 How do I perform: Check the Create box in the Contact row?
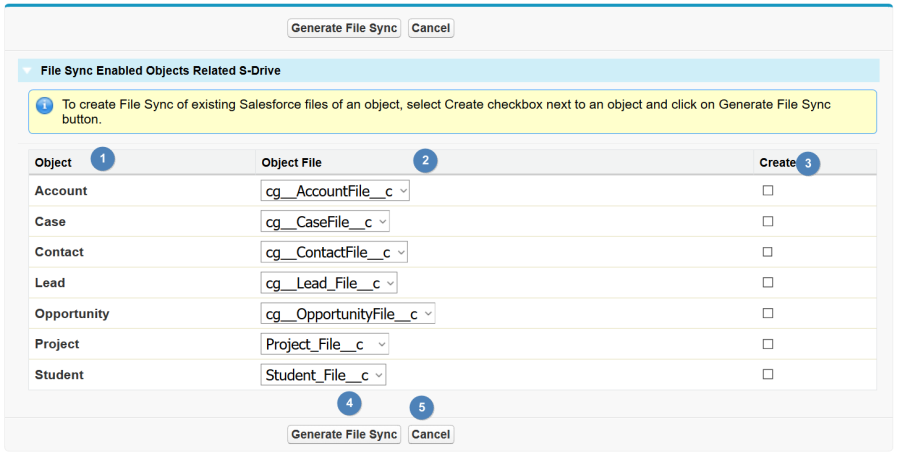pyautogui.click(x=768, y=252)
